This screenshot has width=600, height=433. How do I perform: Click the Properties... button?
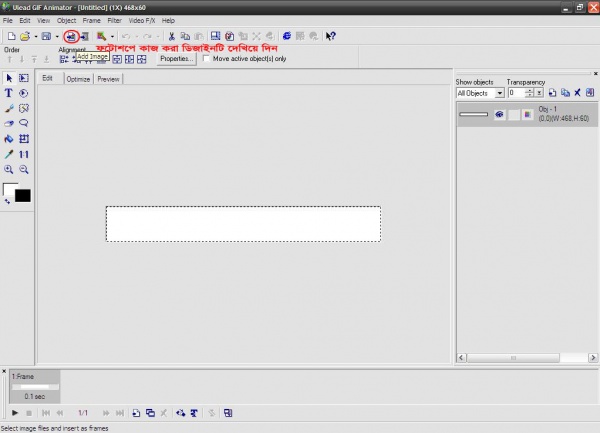[176, 59]
